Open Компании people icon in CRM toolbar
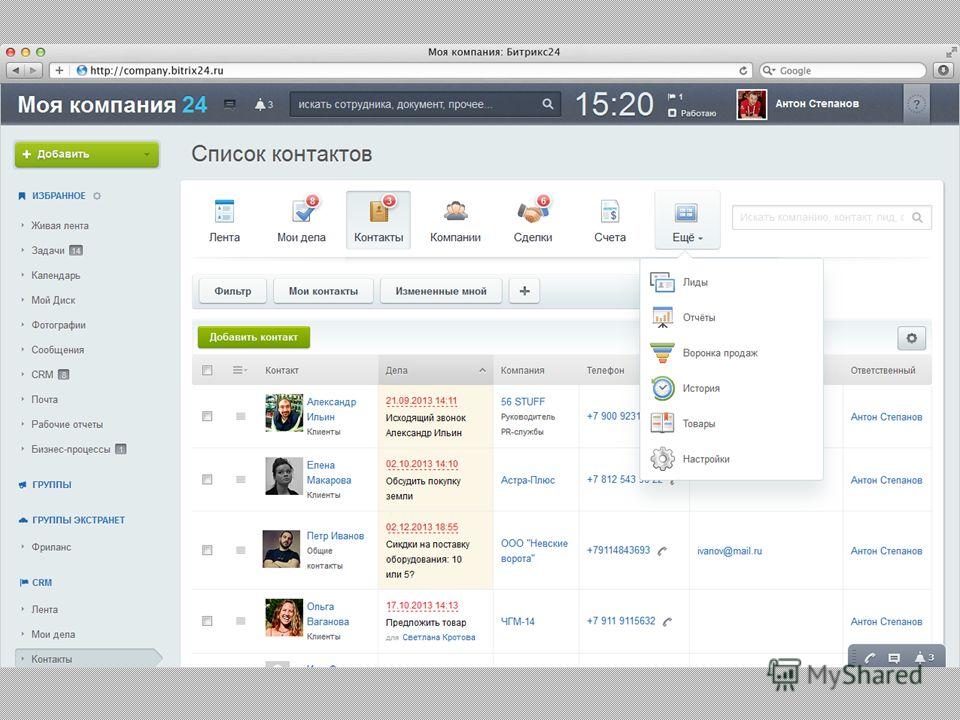Screen dimensions: 960x720 click(x=455, y=220)
